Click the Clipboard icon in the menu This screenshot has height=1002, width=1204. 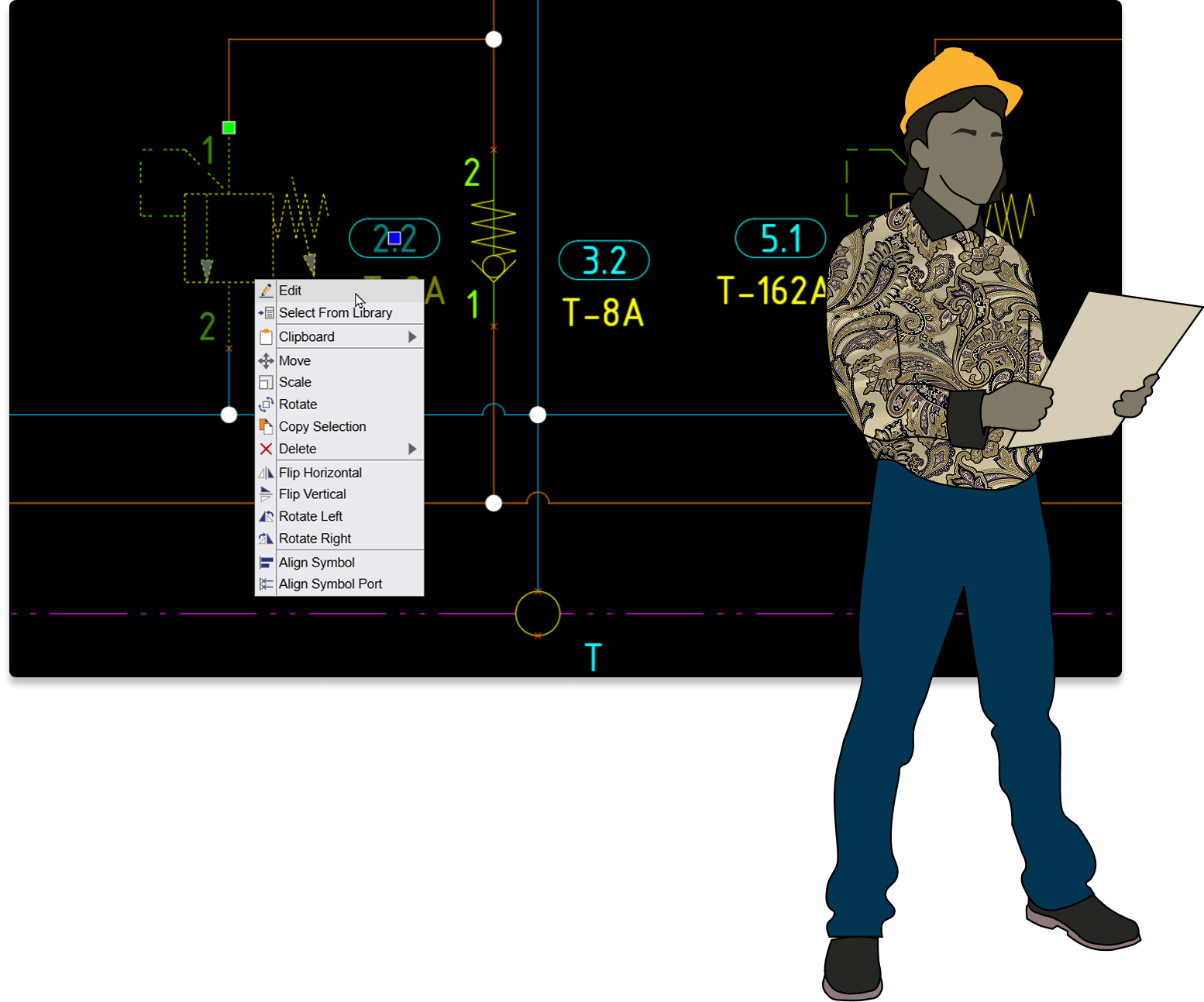pyautogui.click(x=266, y=336)
